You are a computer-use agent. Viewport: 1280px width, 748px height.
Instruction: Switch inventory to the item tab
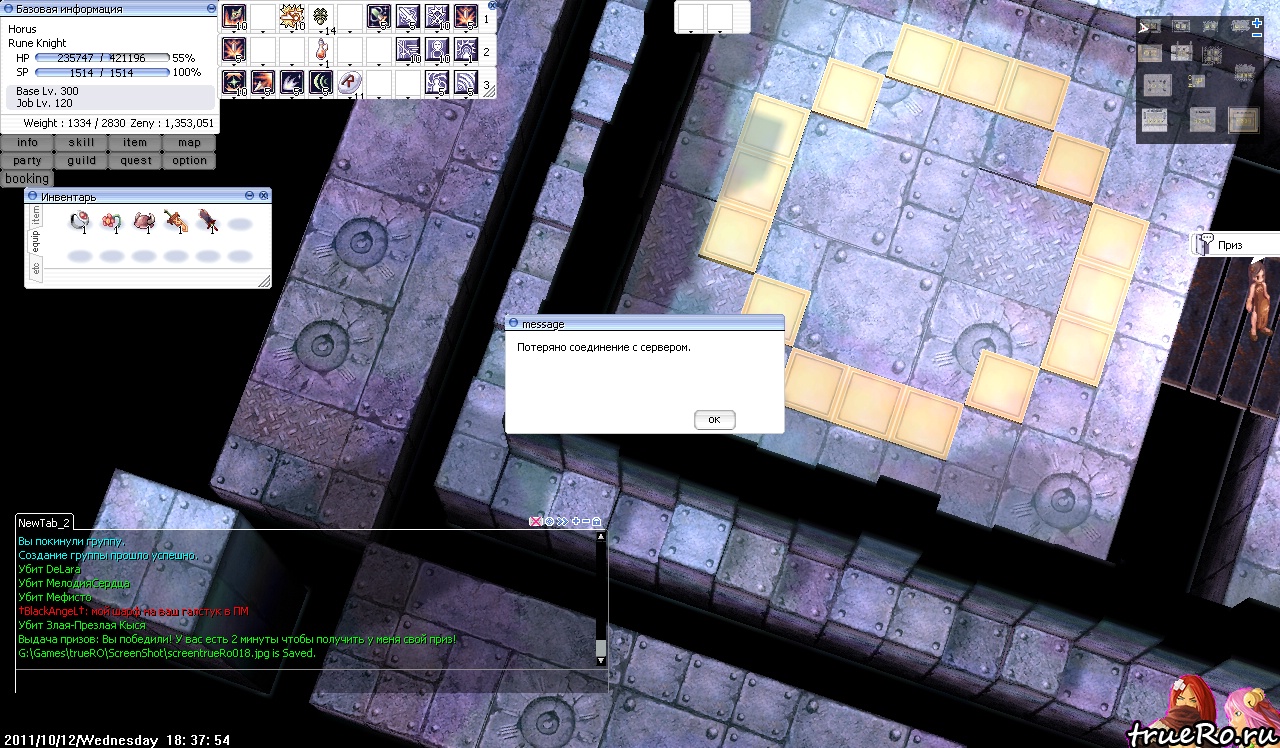35,215
